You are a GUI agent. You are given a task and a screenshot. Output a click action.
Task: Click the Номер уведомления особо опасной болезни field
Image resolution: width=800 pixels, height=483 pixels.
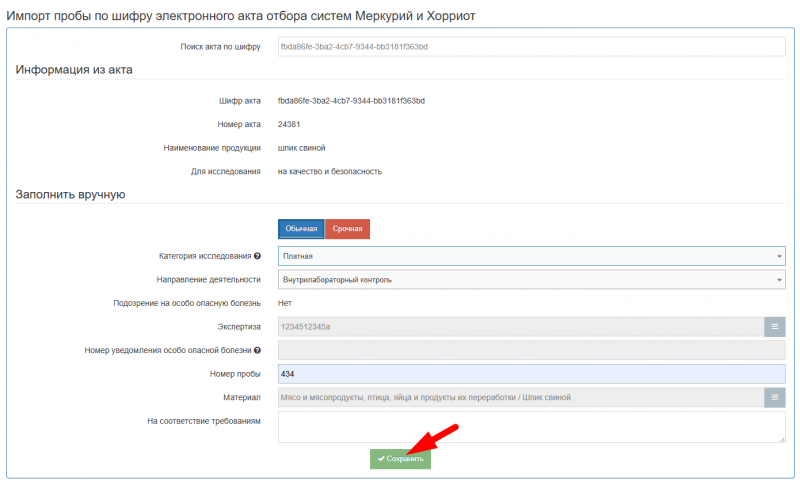point(530,350)
